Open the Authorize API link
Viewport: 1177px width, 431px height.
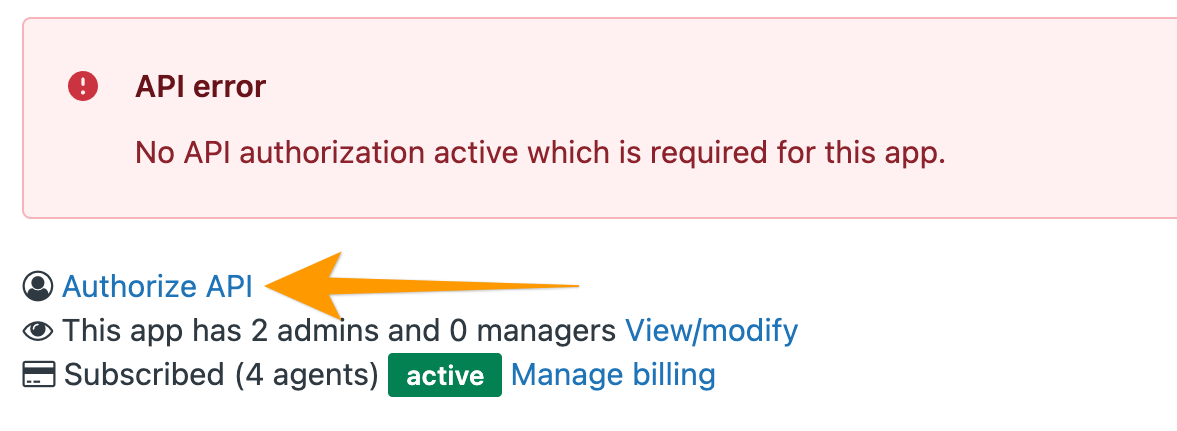pyautogui.click(x=158, y=287)
